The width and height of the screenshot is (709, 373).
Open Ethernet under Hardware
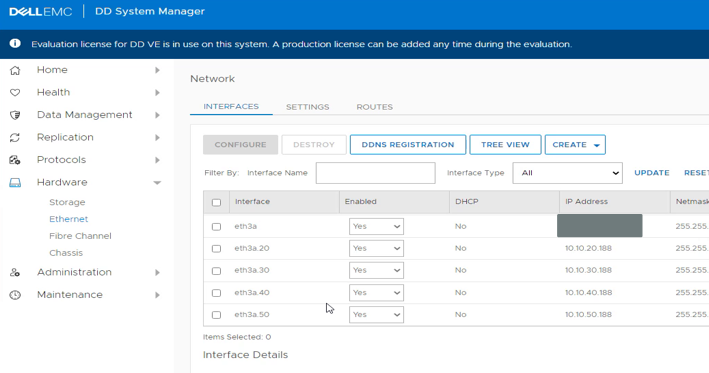coord(69,219)
